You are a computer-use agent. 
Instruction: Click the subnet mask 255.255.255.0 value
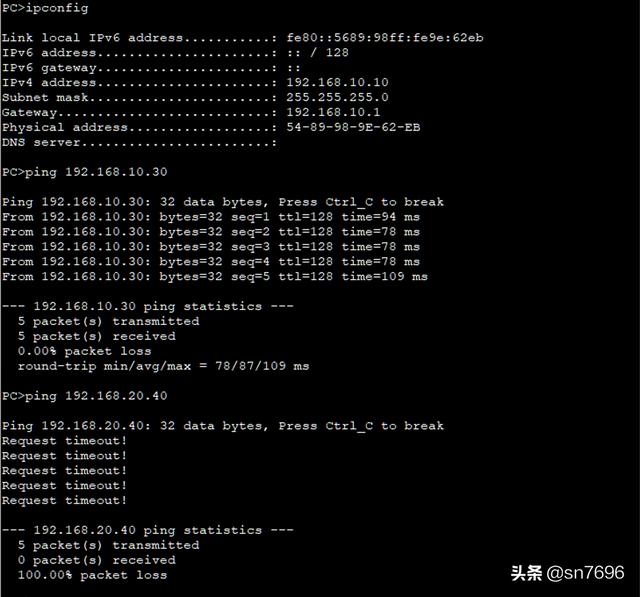click(x=337, y=97)
